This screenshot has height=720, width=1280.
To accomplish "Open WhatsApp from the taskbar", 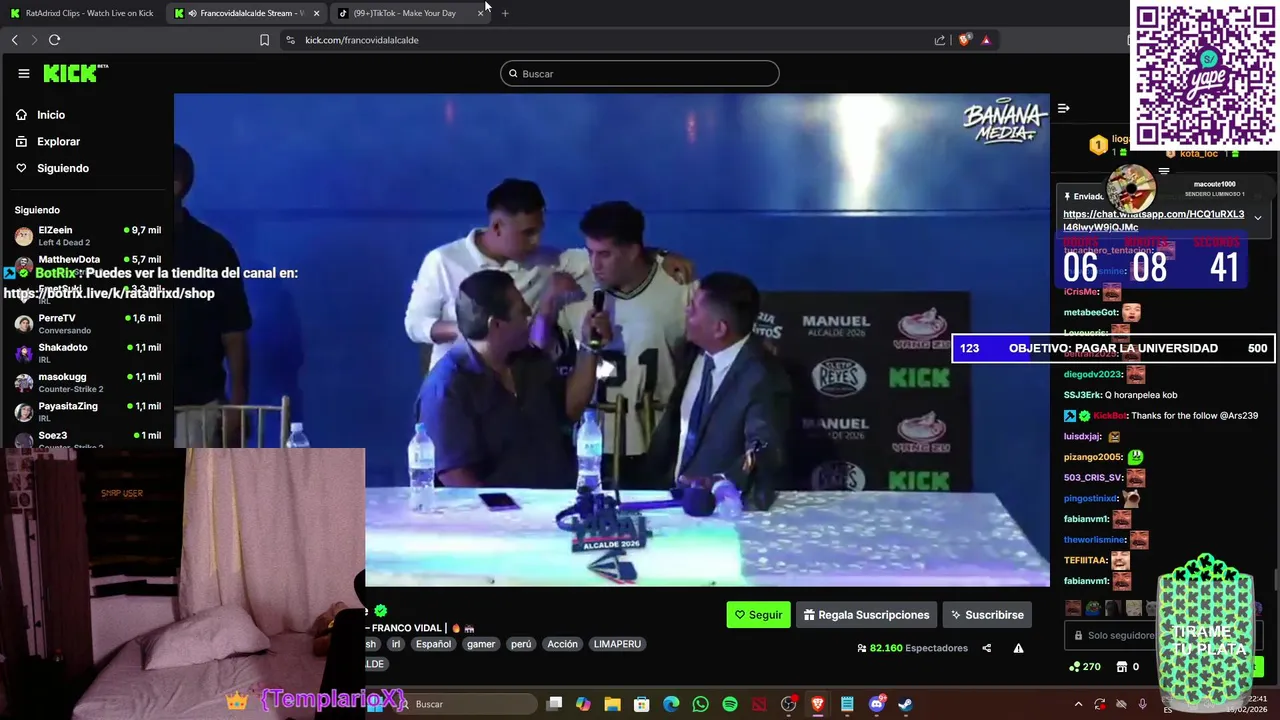I will click(700, 704).
